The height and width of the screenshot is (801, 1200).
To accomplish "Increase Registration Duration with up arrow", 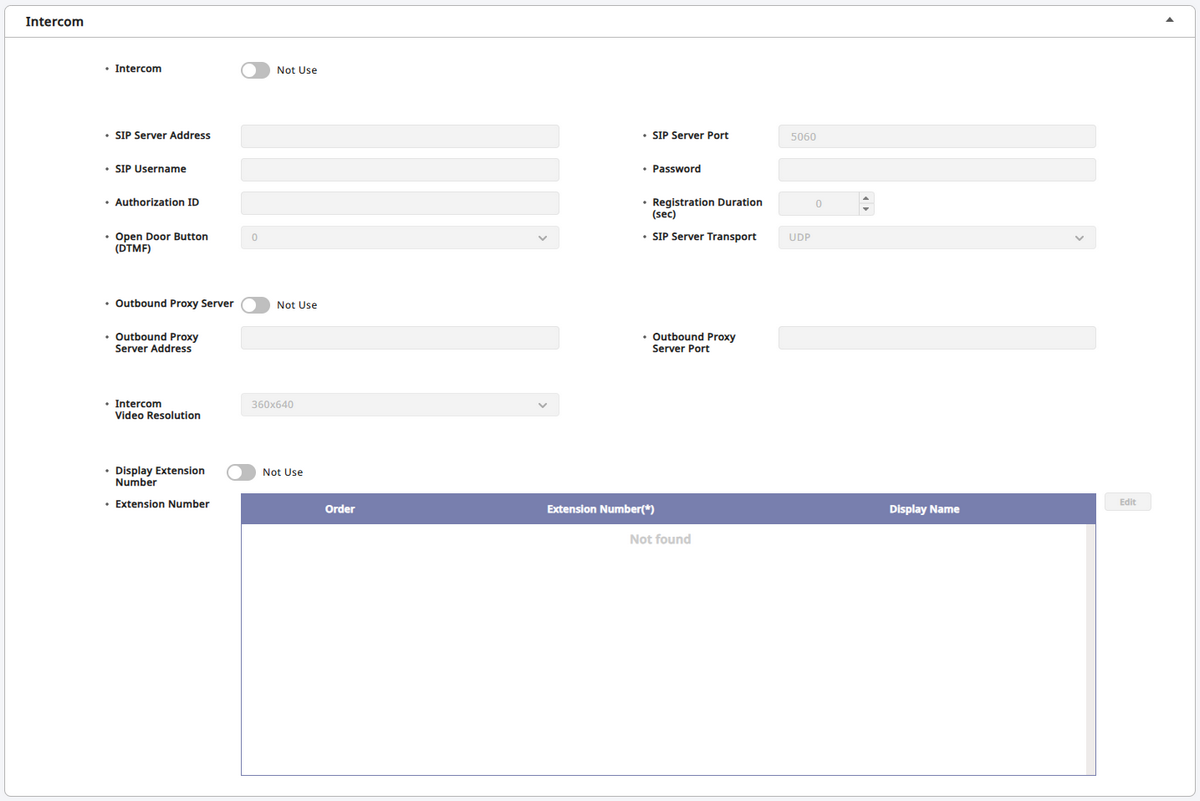I will point(866,198).
